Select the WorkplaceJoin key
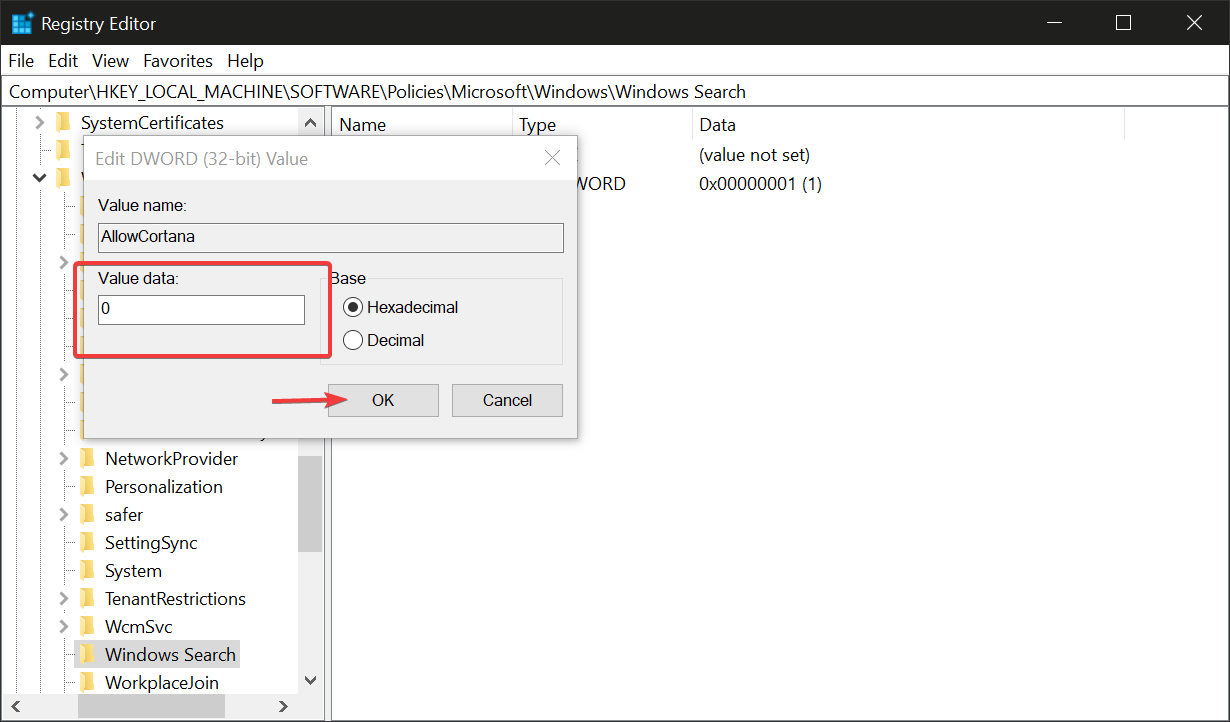The width and height of the screenshot is (1230, 722). tap(161, 683)
